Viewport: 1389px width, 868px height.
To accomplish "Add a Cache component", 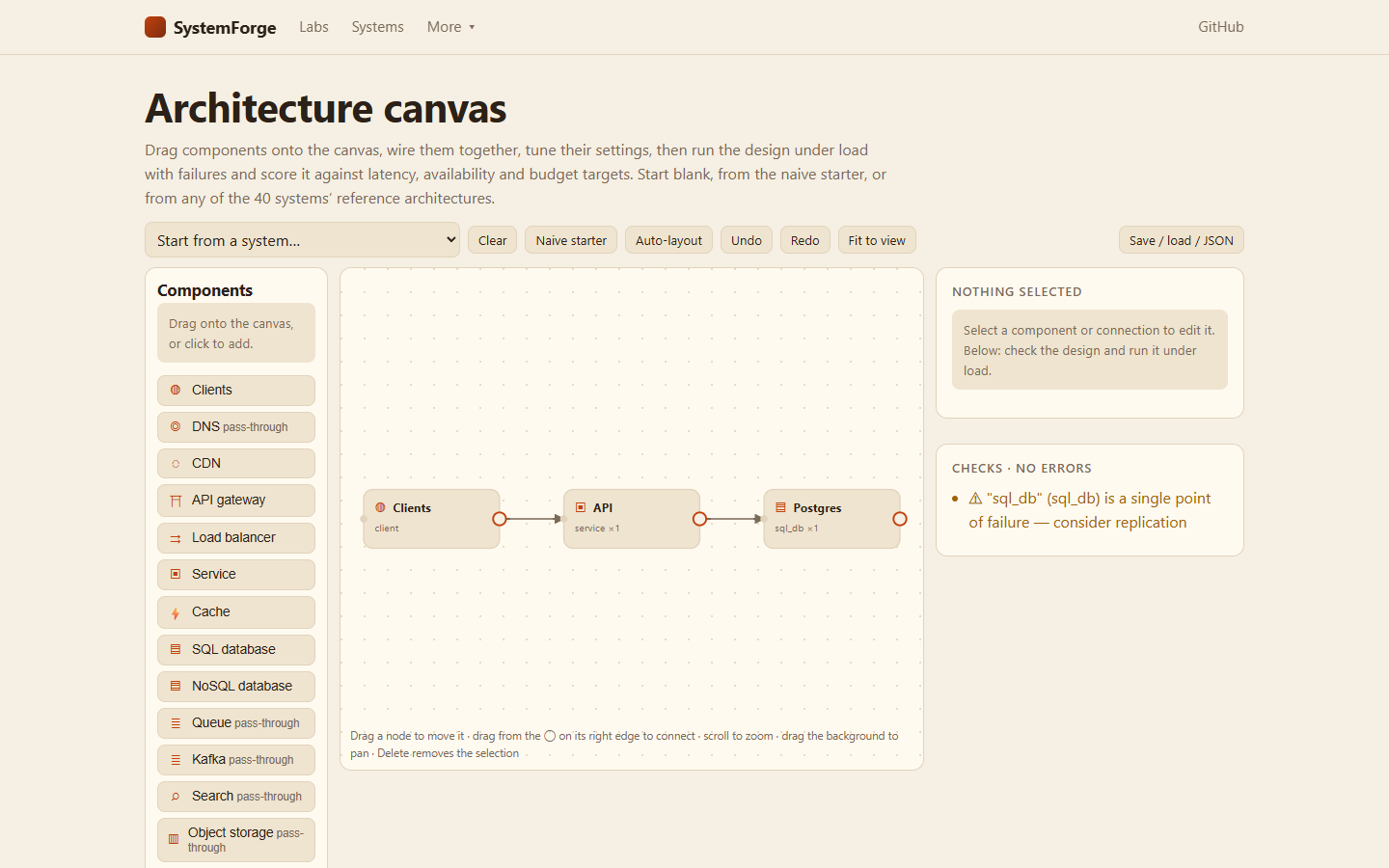I will 236,612.
